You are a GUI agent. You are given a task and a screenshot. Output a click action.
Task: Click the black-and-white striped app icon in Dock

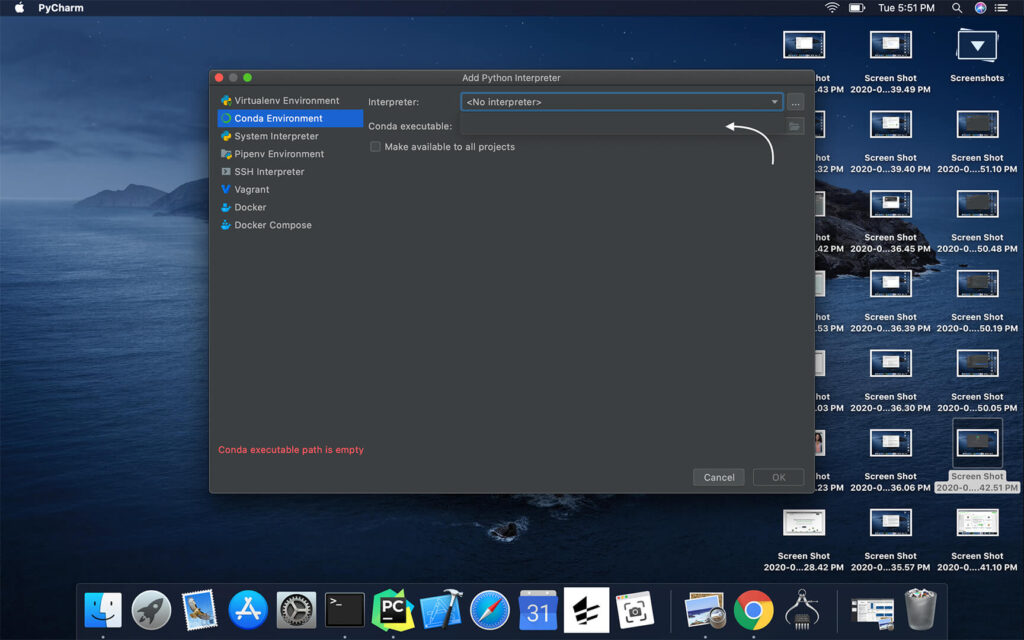[586, 611]
